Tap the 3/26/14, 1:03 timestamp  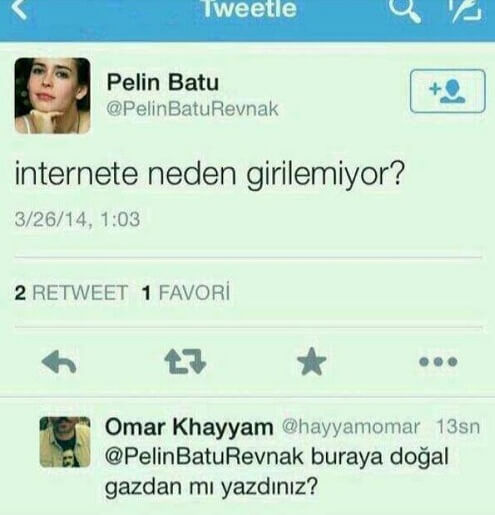[77, 220]
